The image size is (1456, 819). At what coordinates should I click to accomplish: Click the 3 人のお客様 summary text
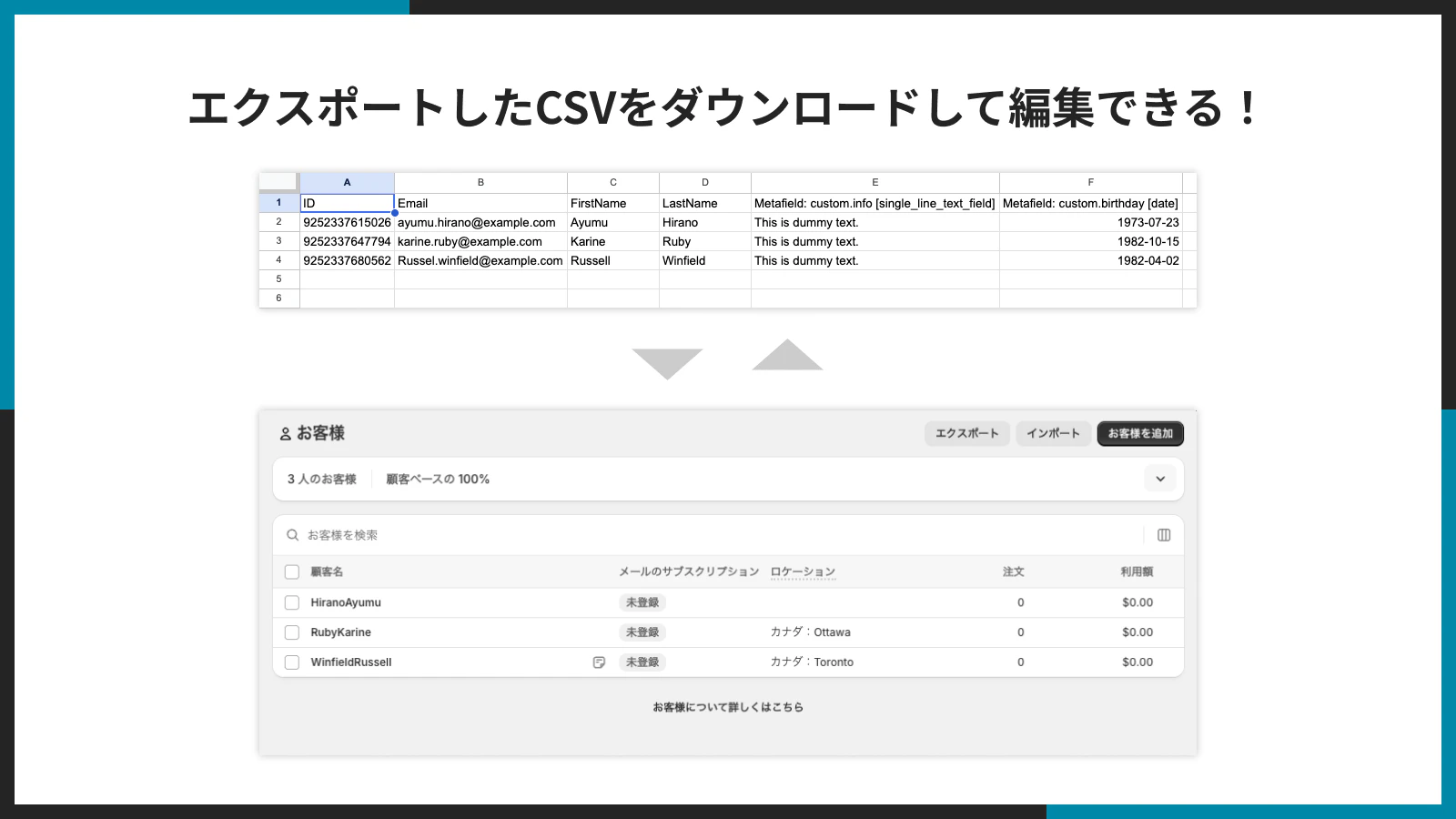point(321,479)
